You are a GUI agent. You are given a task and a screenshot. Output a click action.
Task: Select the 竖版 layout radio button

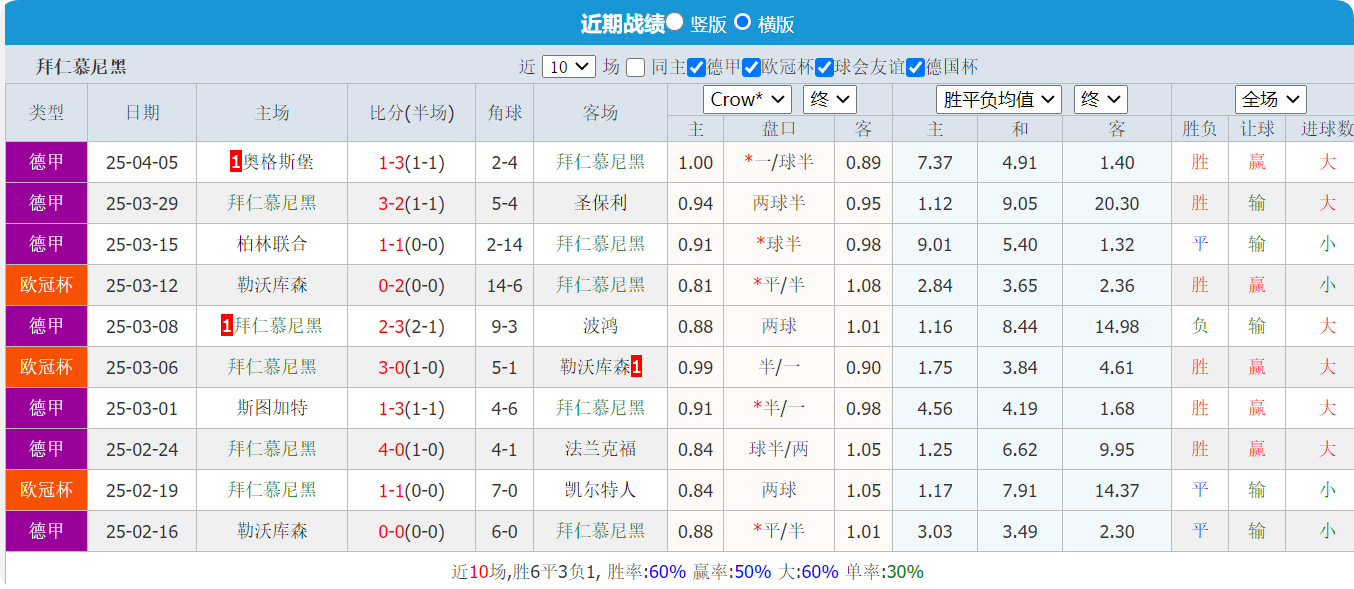[x=674, y=23]
